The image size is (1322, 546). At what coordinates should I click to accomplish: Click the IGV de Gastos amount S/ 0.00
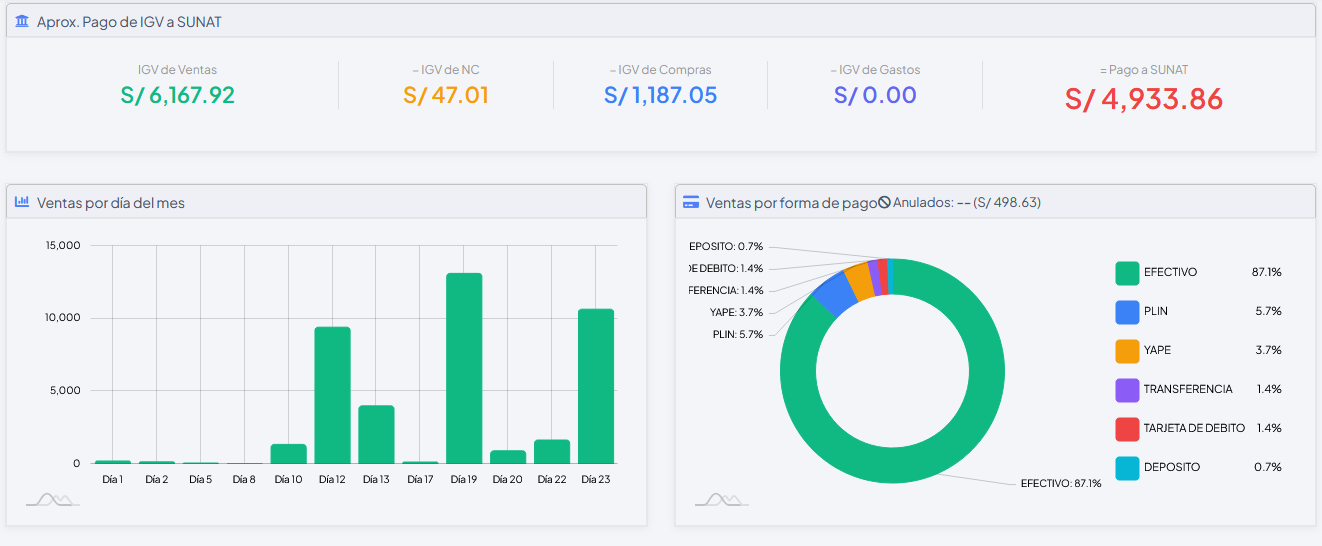coord(875,95)
